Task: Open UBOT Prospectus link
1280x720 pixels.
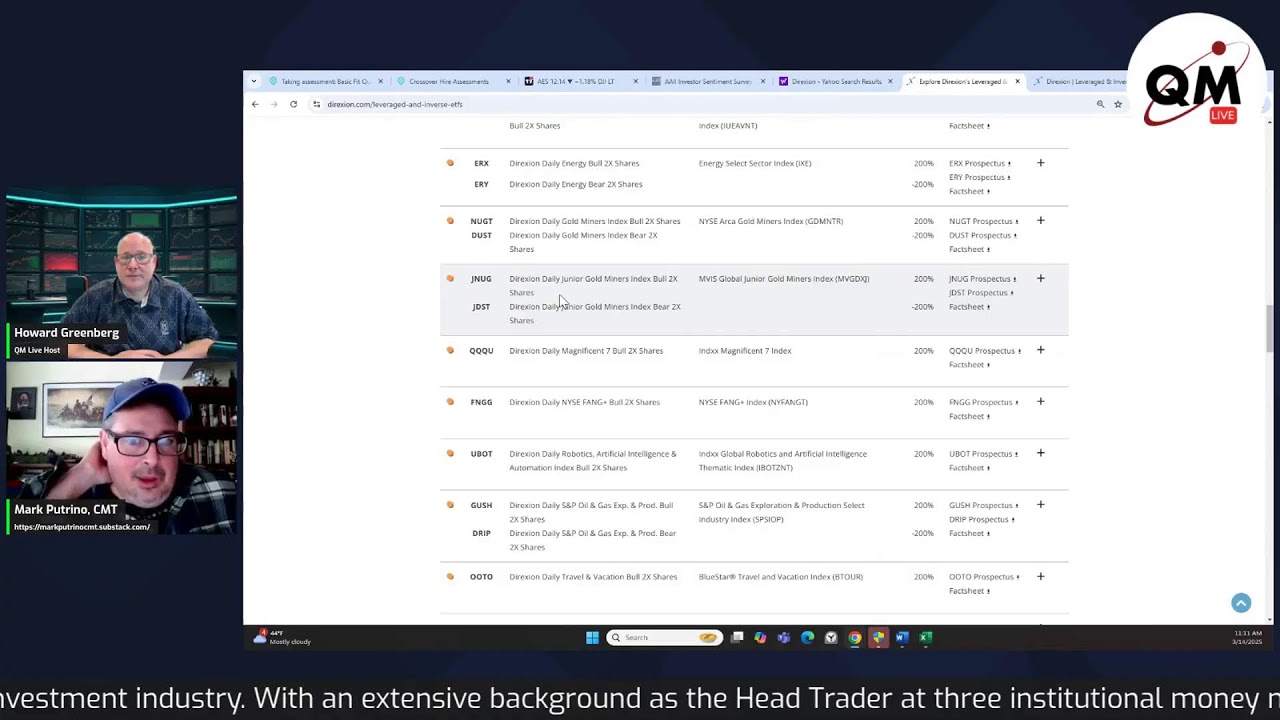Action: (x=983, y=454)
